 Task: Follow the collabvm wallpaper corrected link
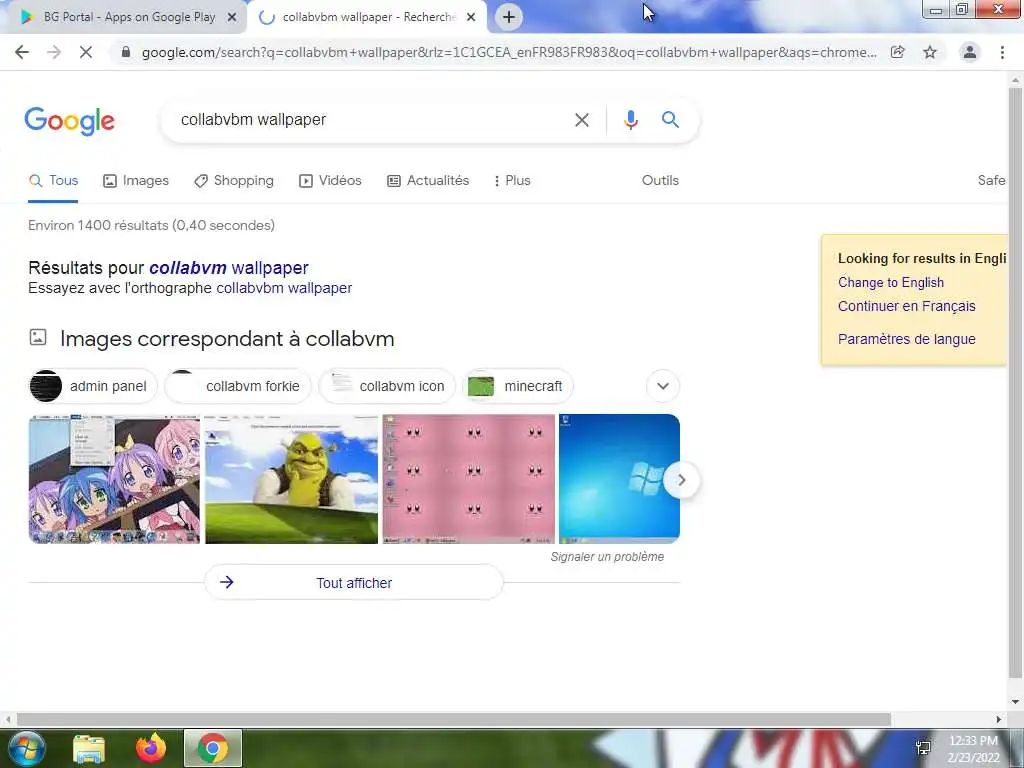229,268
